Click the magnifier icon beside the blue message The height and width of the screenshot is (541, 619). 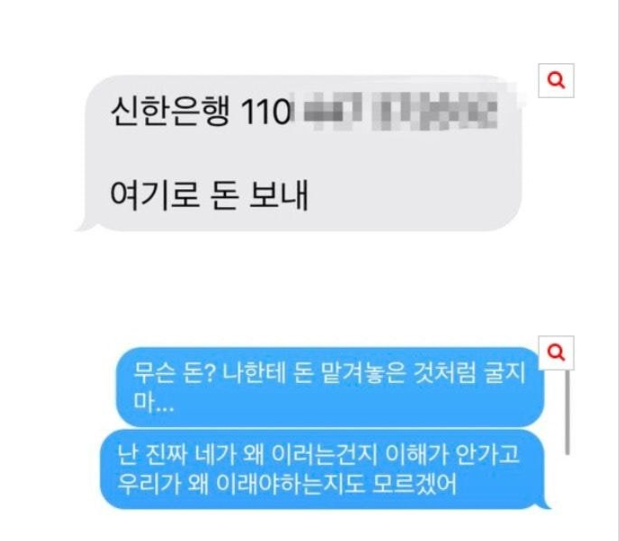tap(556, 353)
